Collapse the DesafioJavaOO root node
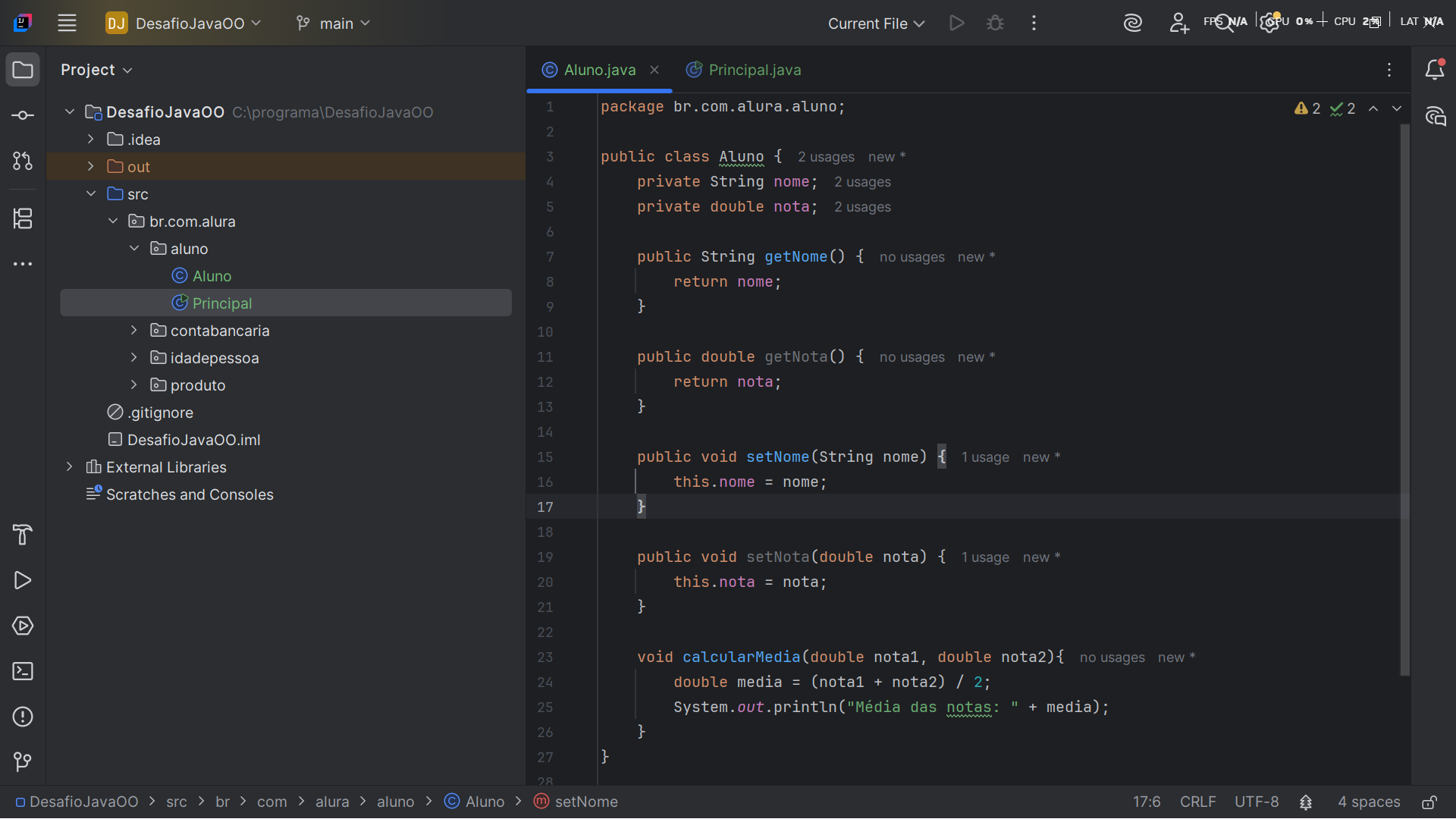Screen dimensions: 1456x819 (x=70, y=112)
